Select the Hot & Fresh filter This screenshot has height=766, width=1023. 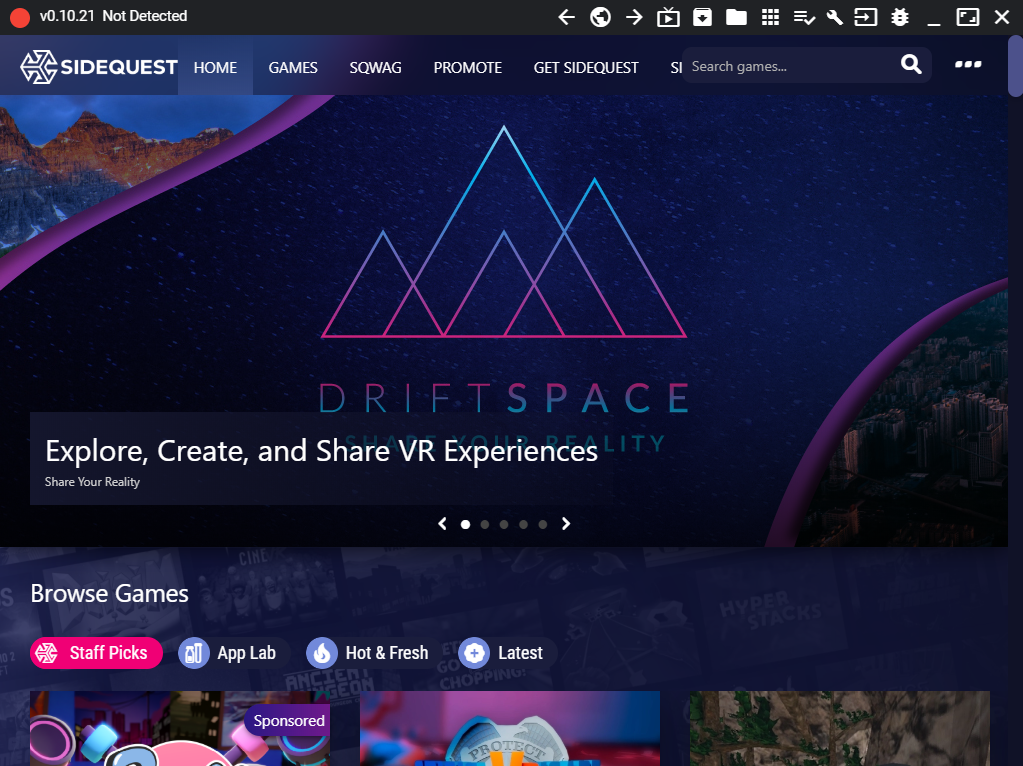point(374,652)
